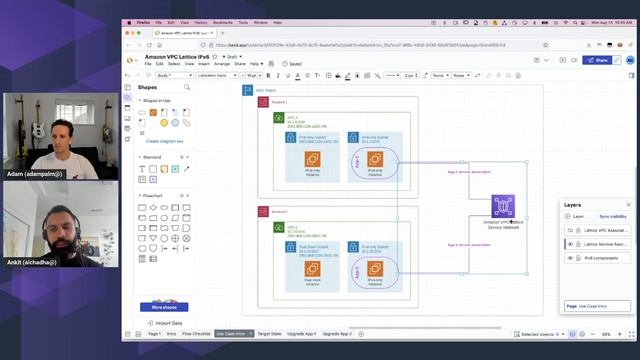Image resolution: width=640 pixels, height=360 pixels.
Task: Open the Firefox menu in macOS menu bar
Action: pyautogui.click(x=143, y=23)
